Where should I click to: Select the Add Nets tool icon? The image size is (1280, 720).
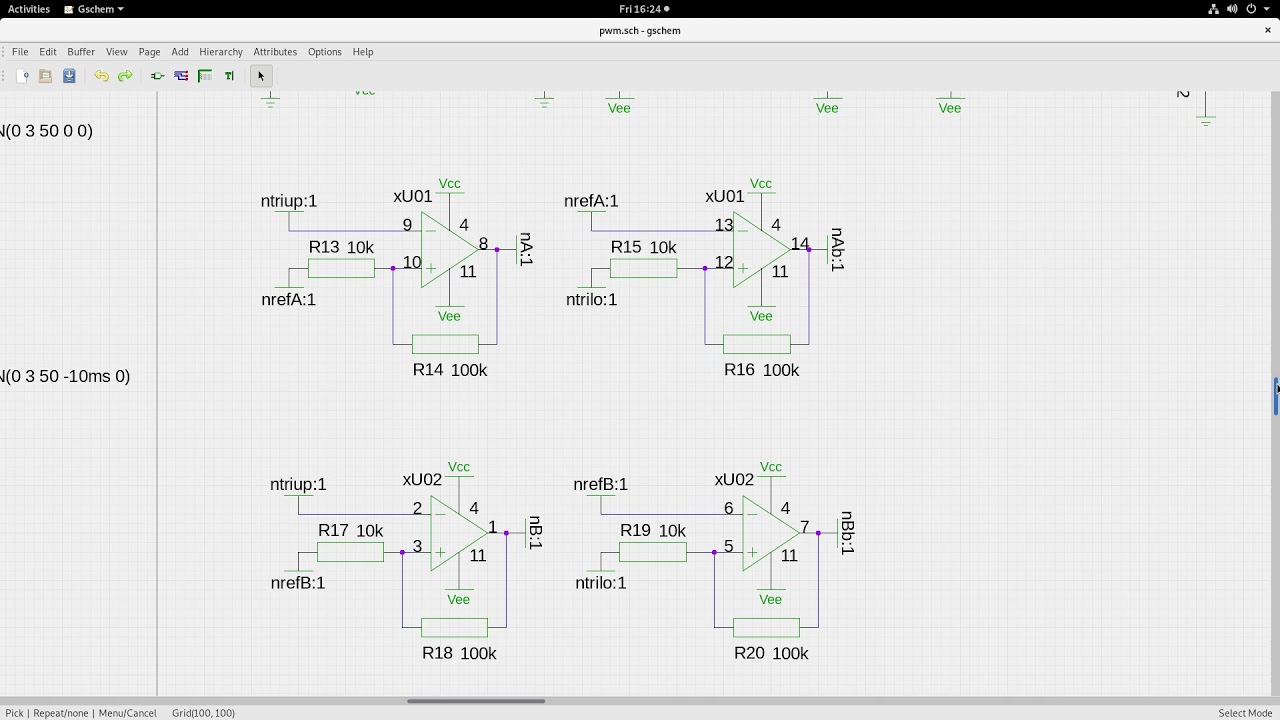point(181,76)
